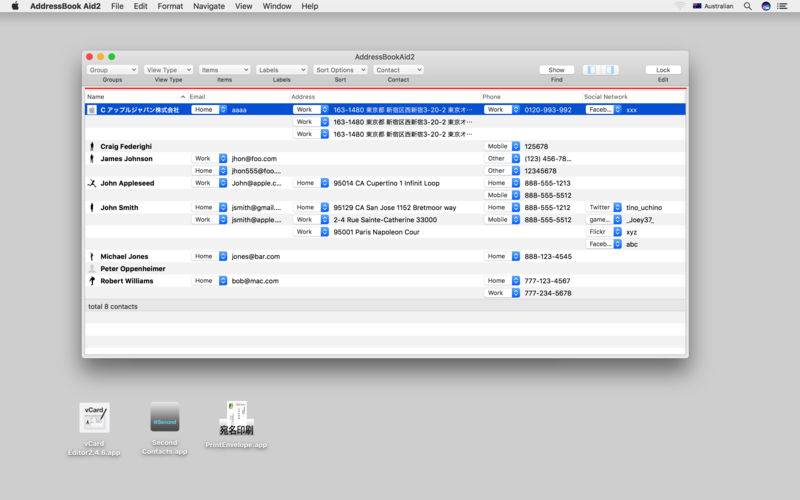Open the Sort Options dropdown

(340, 70)
